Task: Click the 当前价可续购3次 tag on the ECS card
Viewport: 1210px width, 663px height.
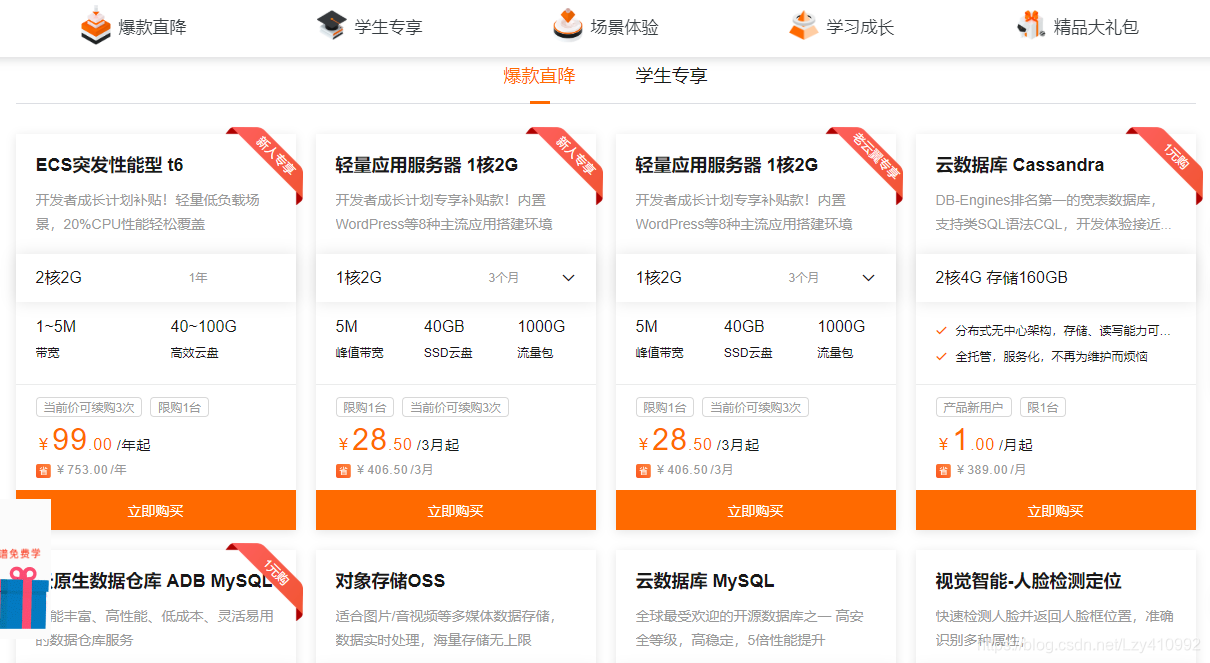Action: (90, 408)
